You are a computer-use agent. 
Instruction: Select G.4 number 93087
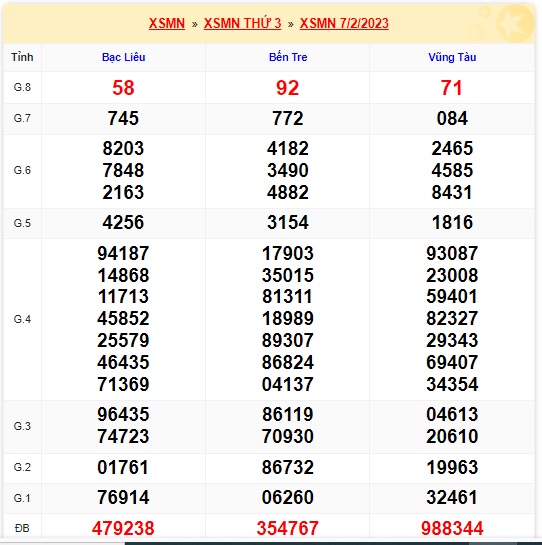click(x=452, y=253)
